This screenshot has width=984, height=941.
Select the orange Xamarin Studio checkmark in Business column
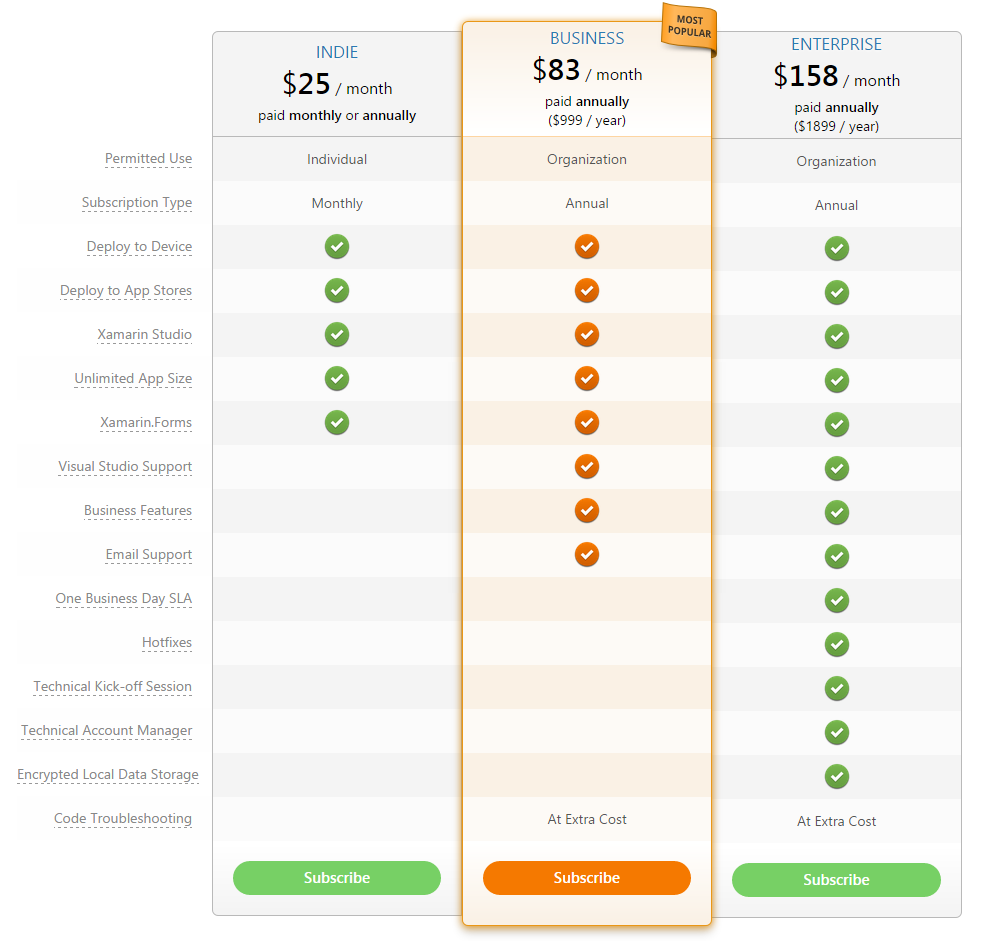587,335
